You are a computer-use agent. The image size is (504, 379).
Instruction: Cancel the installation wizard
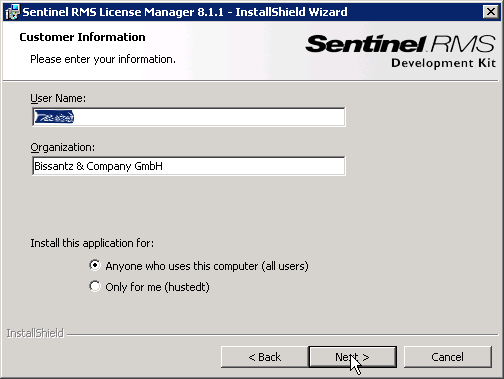point(448,357)
